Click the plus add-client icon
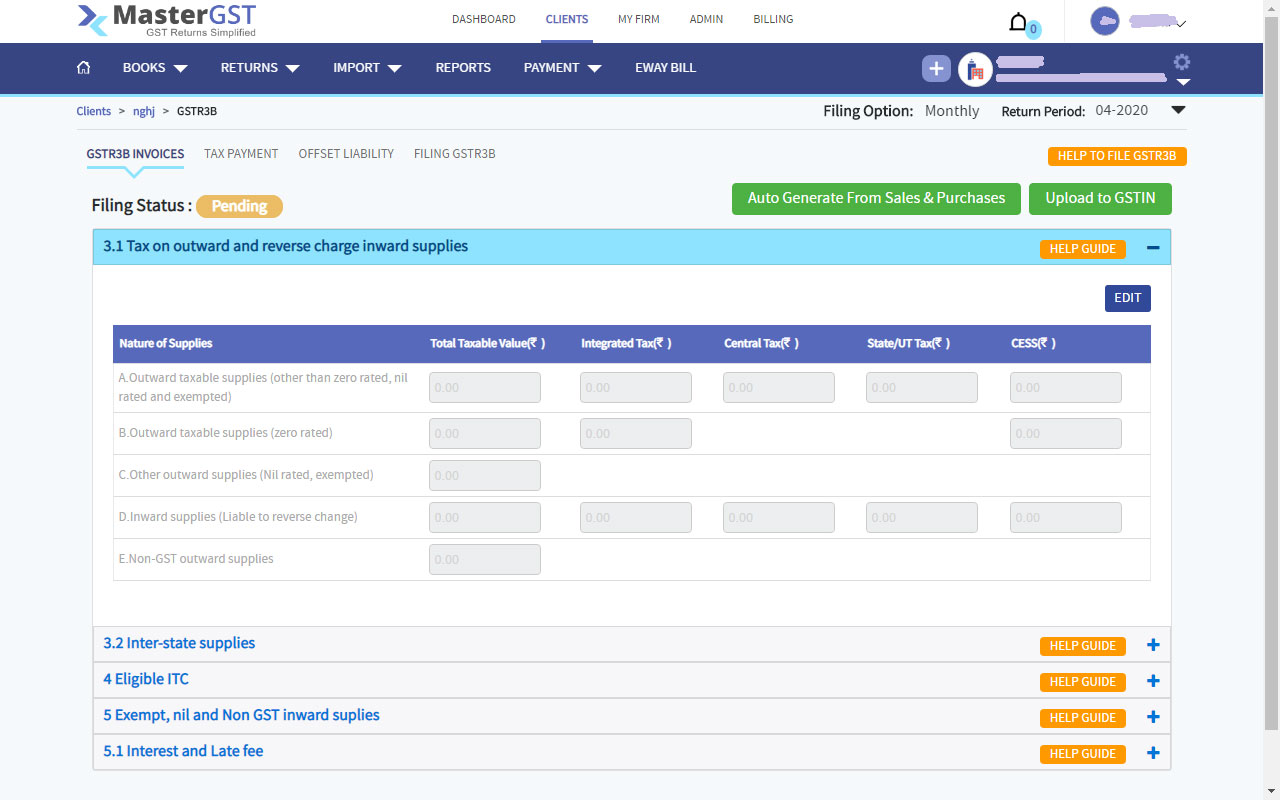 936,68
